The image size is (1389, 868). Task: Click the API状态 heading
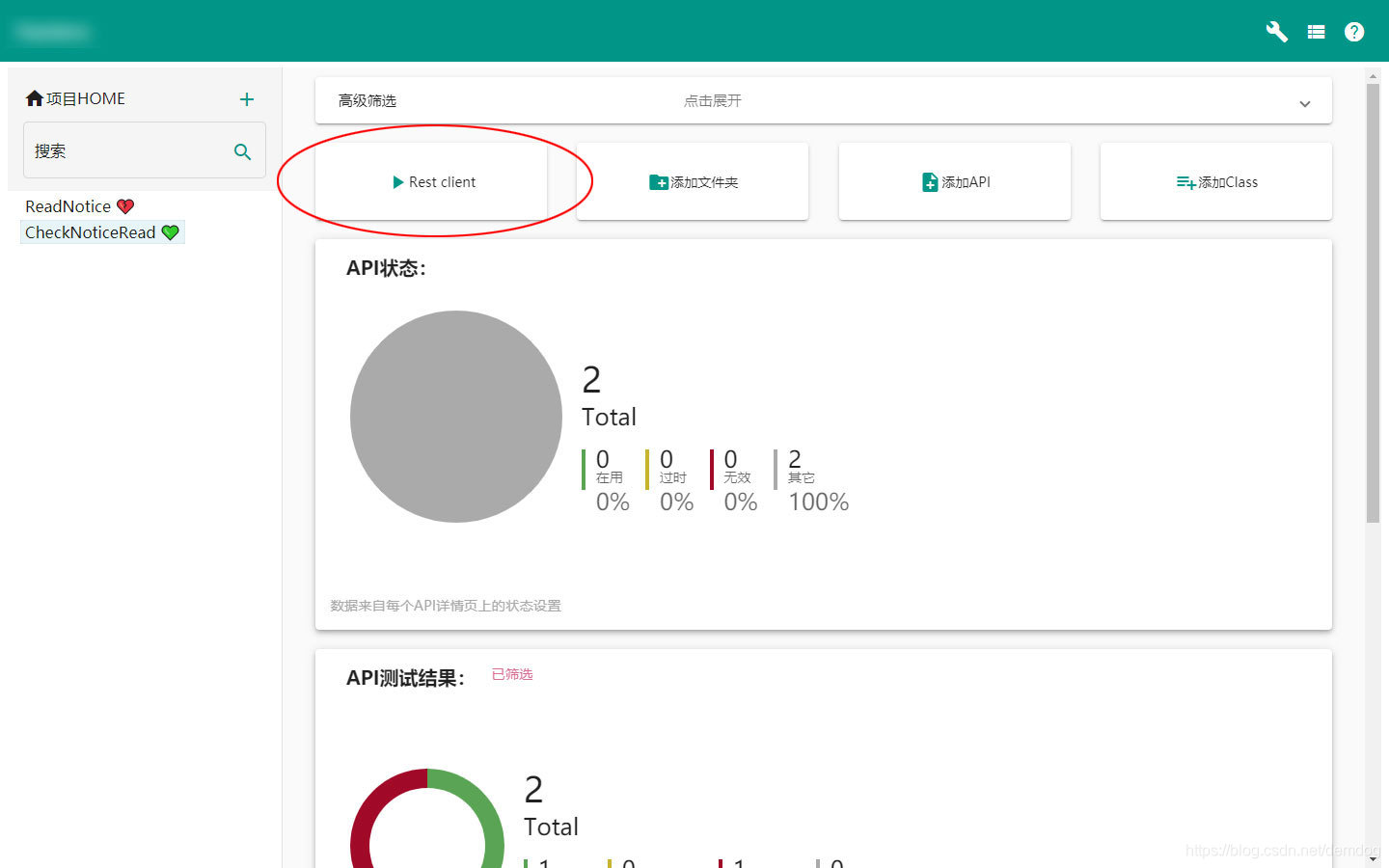(x=386, y=268)
